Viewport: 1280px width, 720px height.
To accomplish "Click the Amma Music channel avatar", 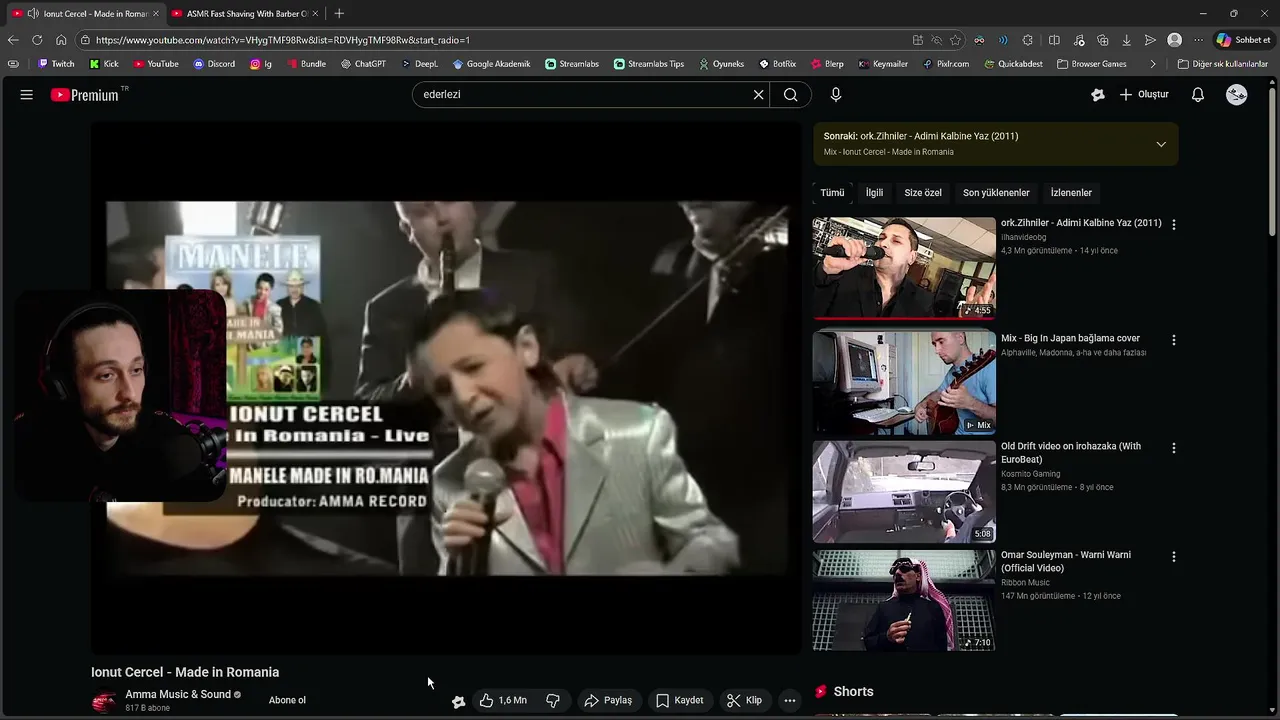I will (104, 701).
